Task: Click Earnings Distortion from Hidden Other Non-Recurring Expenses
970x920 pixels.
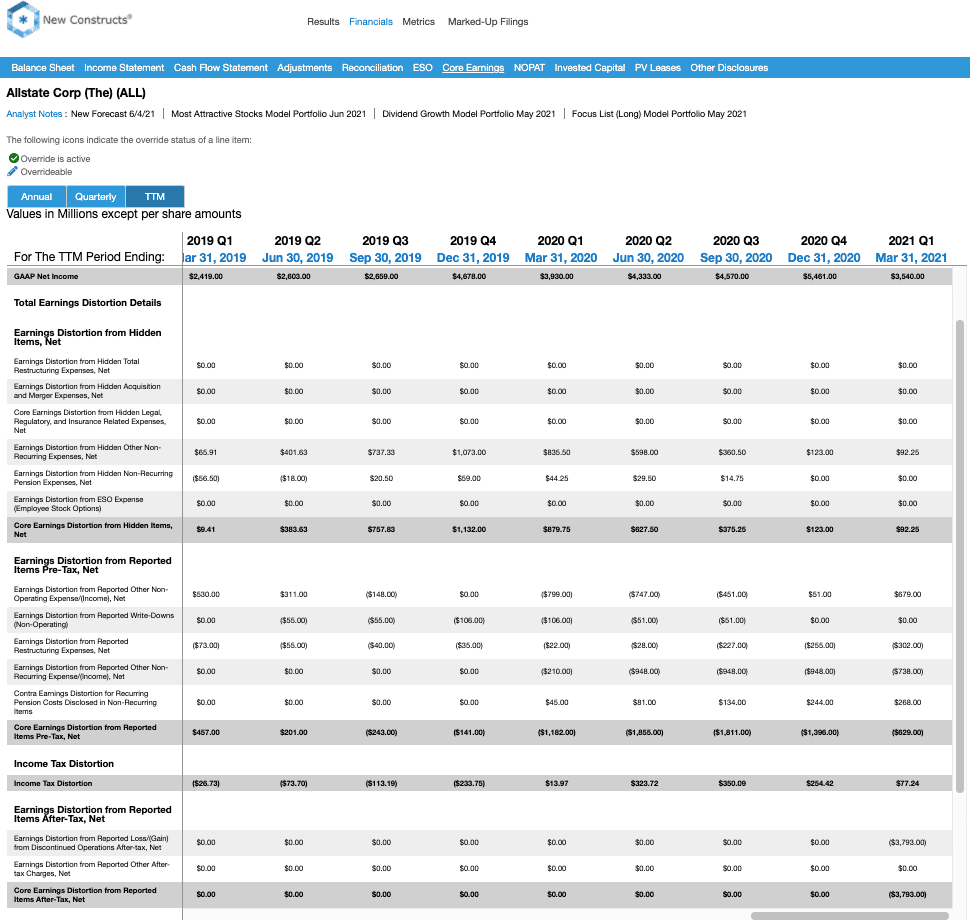Action: pyautogui.click(x=87, y=452)
